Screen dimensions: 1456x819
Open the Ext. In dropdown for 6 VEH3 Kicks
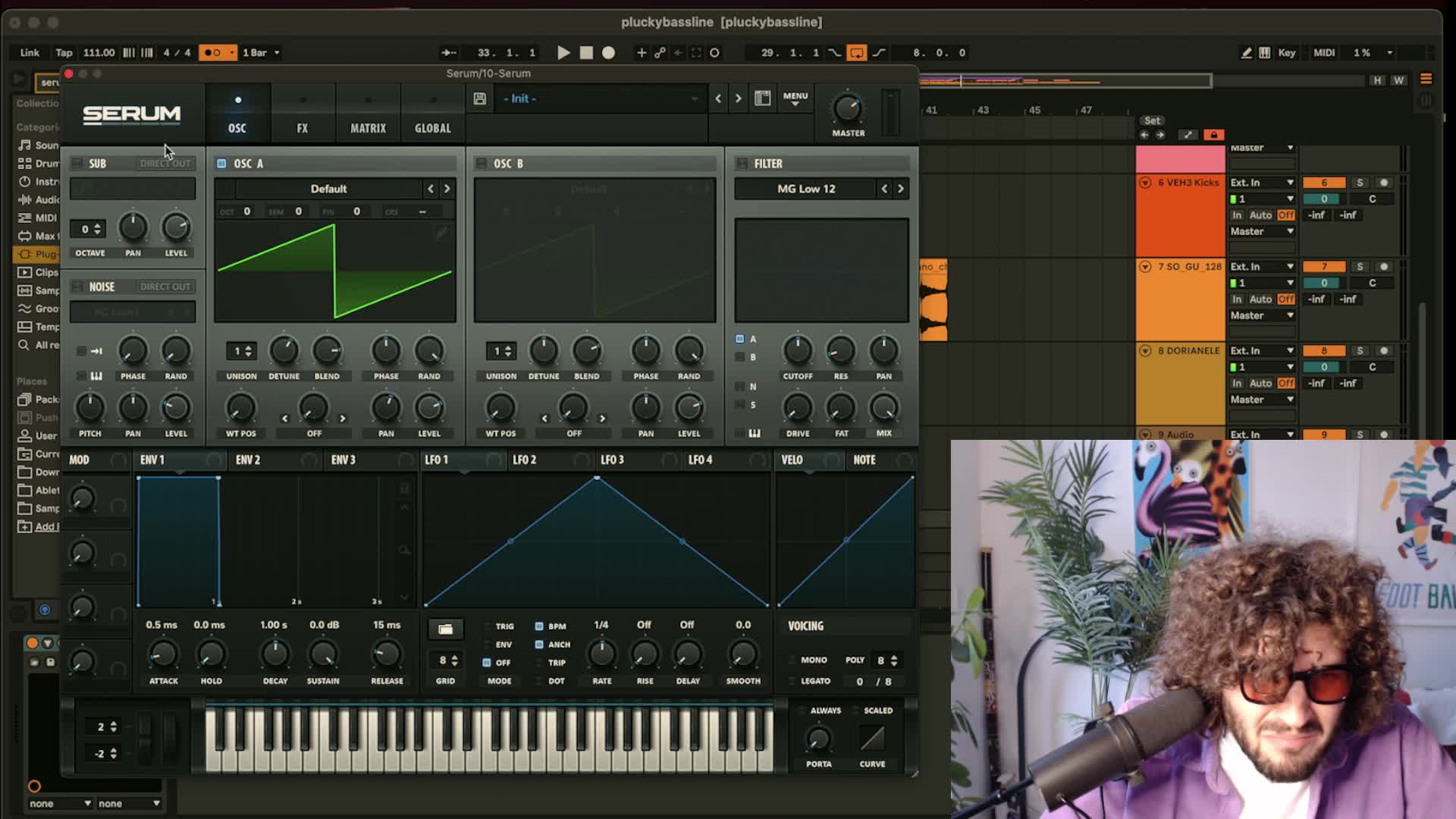(x=1262, y=183)
